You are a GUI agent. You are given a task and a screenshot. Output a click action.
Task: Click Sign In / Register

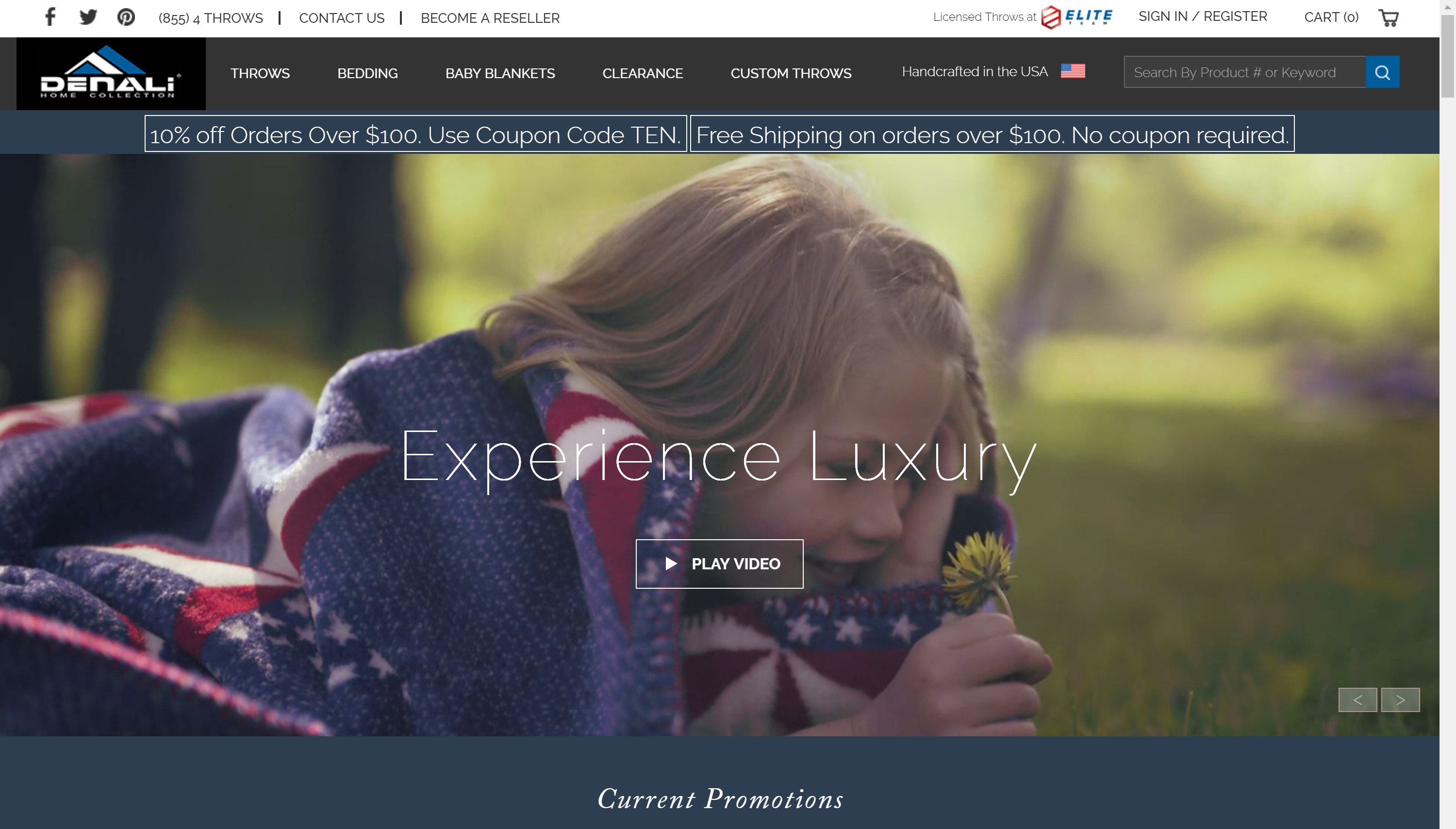pos(1202,17)
